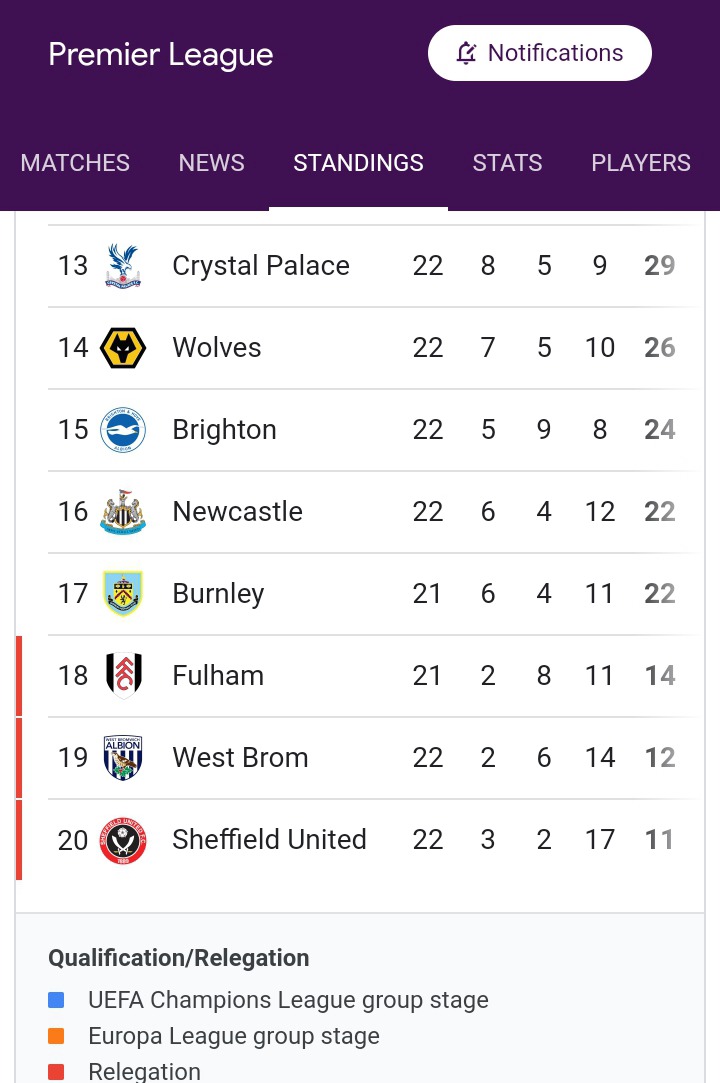Click the red Relegation legend square
Screen dimensions: 720x1083
[x=56, y=1071]
